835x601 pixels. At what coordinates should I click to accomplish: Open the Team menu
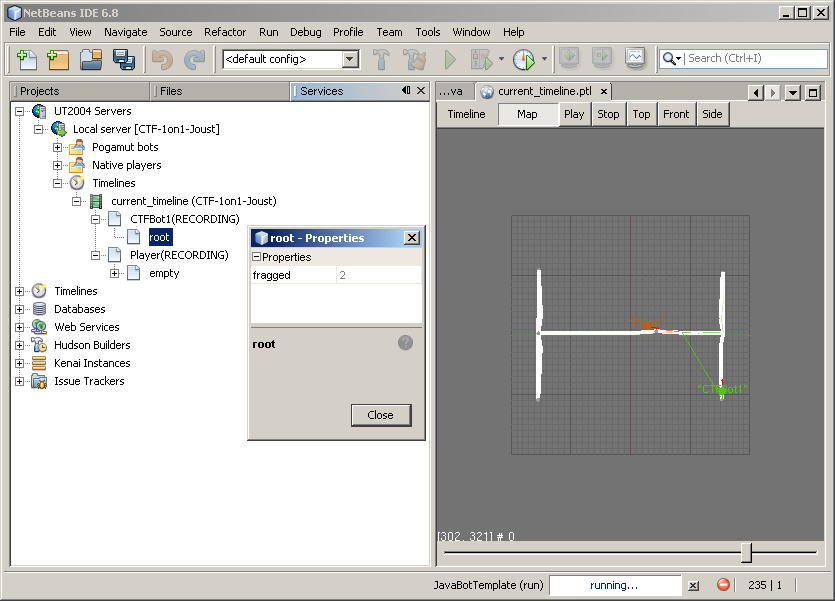point(389,32)
